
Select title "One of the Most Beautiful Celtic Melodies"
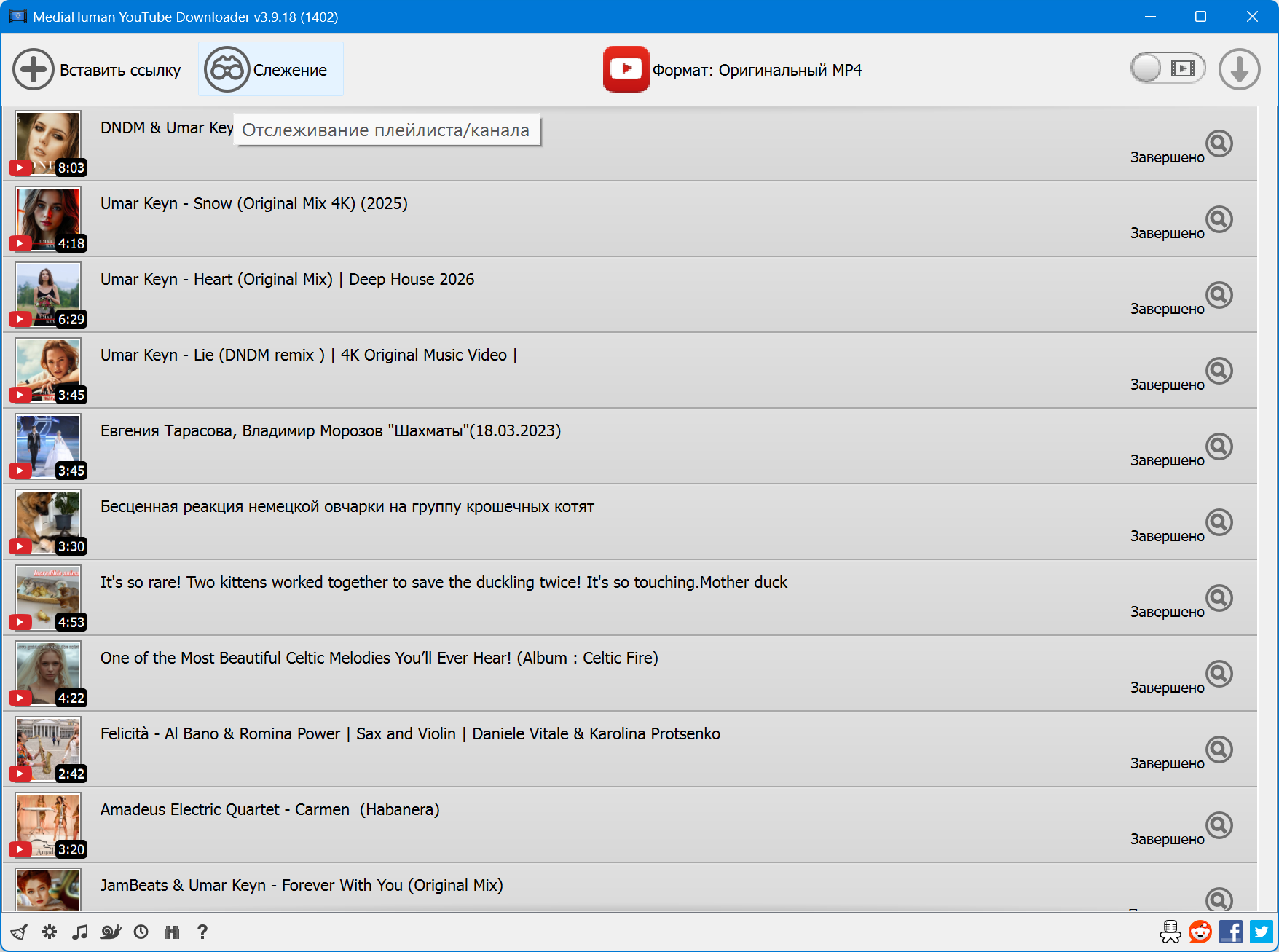point(245,658)
